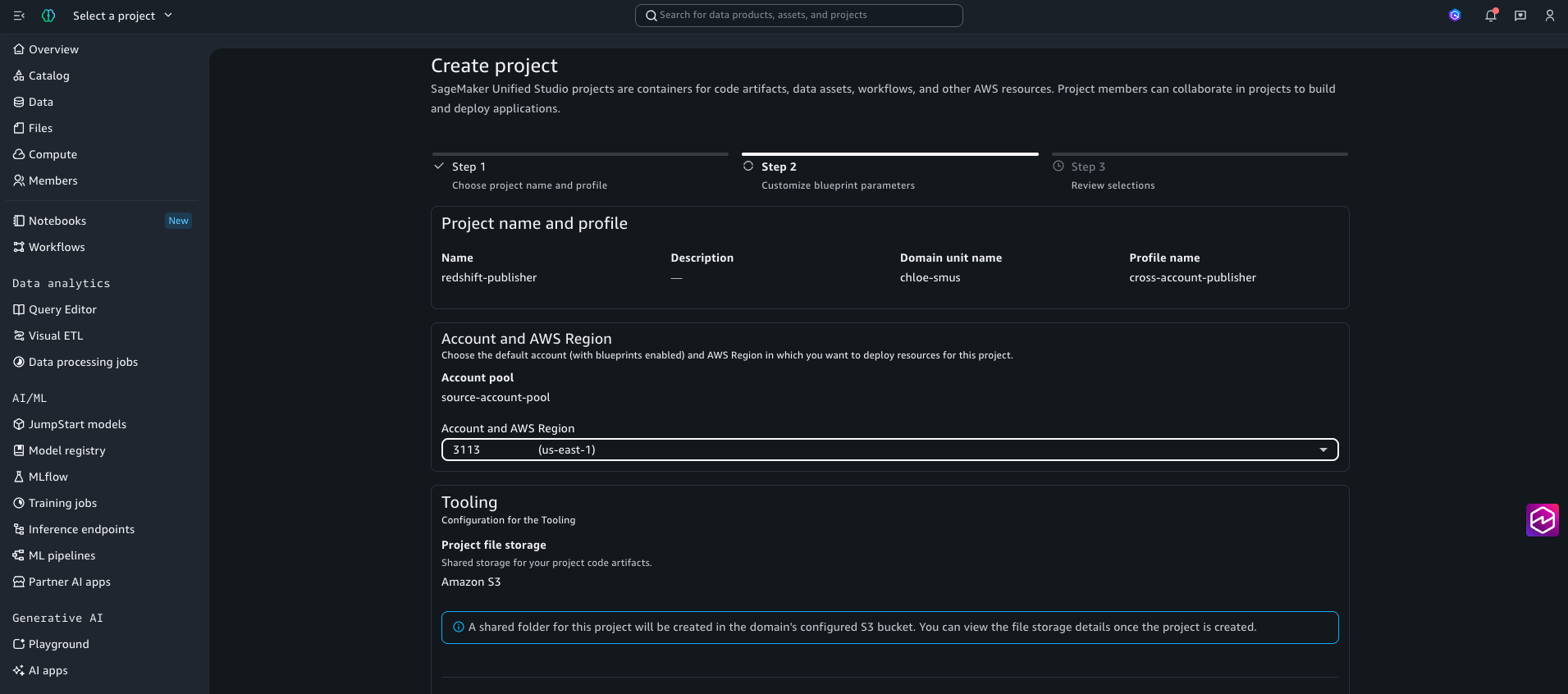This screenshot has width=1568, height=694.
Task: Click the Model registry icon
Action: (x=19, y=450)
